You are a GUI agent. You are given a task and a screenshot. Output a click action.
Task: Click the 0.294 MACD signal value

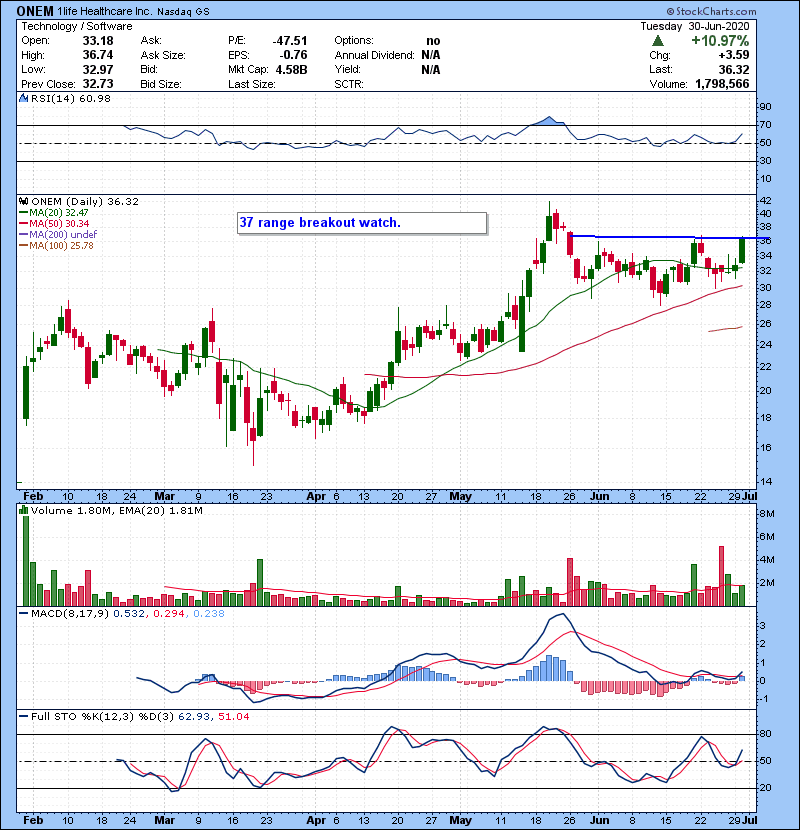point(168,614)
